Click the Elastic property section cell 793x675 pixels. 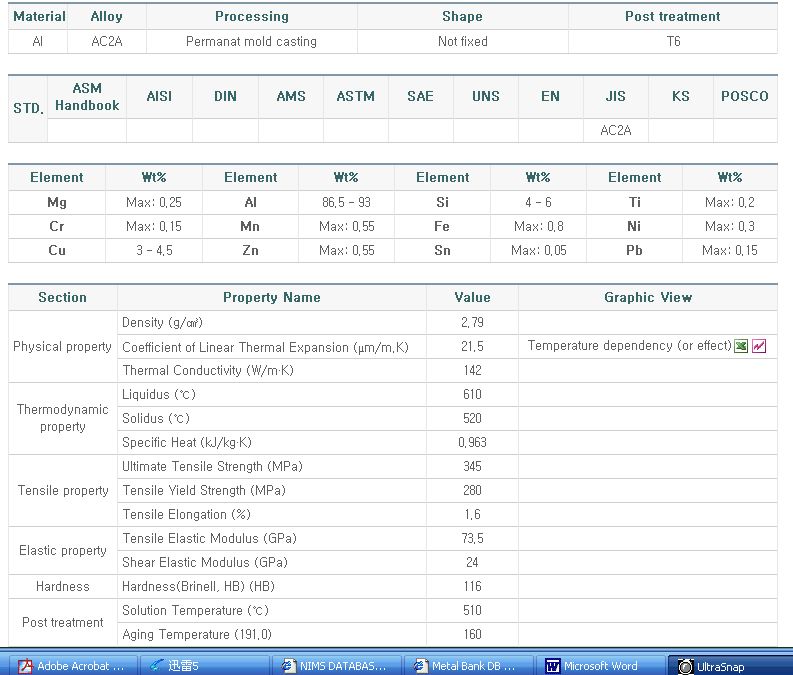point(63,550)
